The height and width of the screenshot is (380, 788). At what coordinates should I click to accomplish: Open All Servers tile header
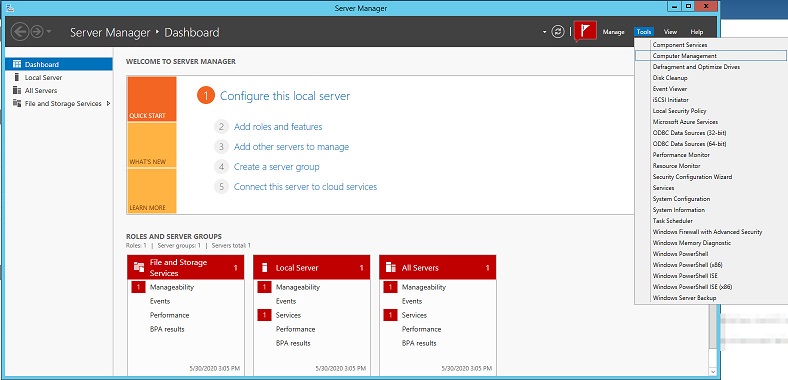(x=438, y=267)
